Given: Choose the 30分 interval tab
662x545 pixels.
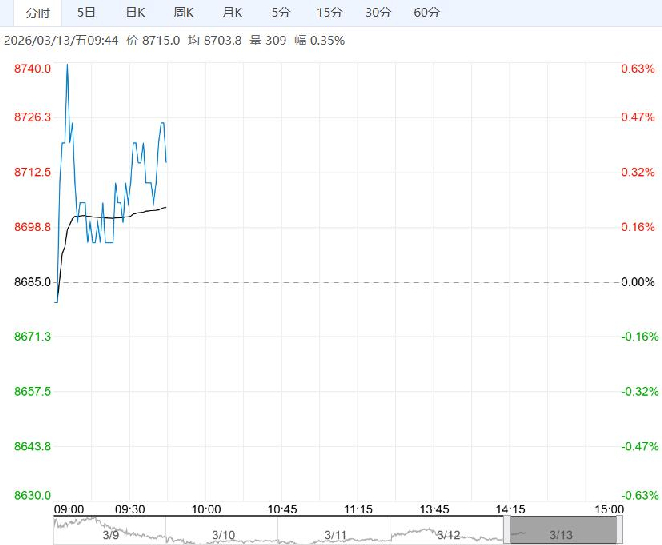Looking at the screenshot, I should point(378,13).
